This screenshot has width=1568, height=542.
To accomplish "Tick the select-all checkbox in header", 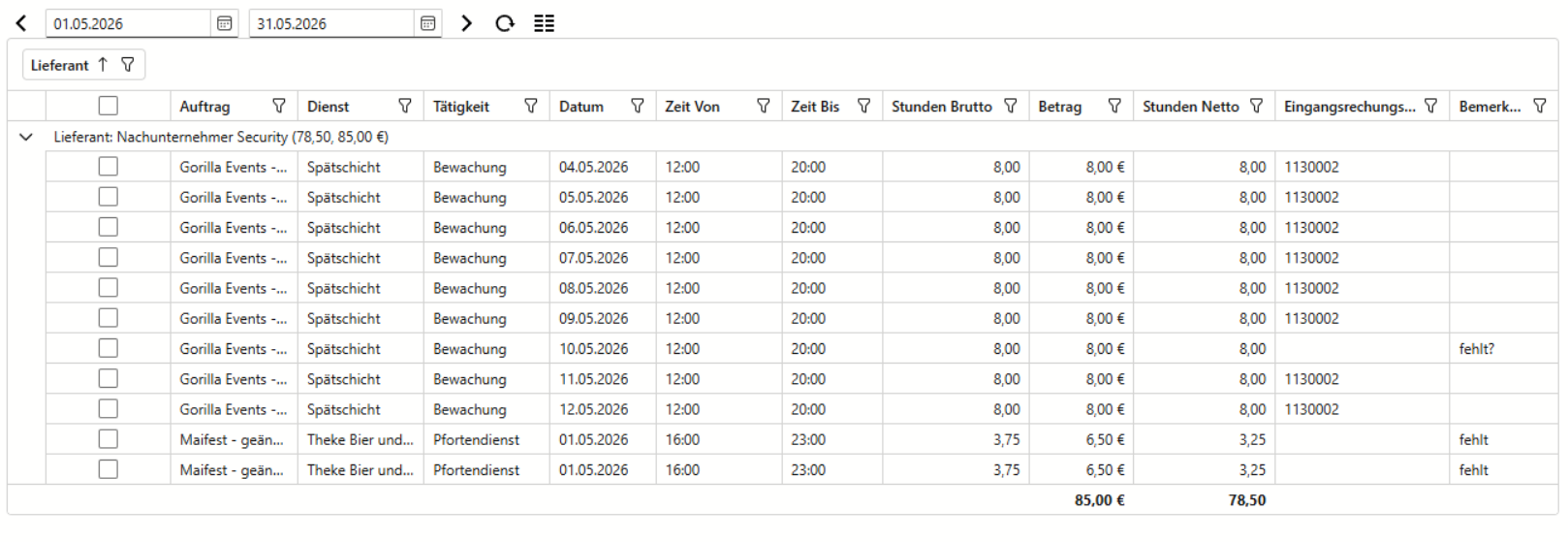I will pos(109,106).
